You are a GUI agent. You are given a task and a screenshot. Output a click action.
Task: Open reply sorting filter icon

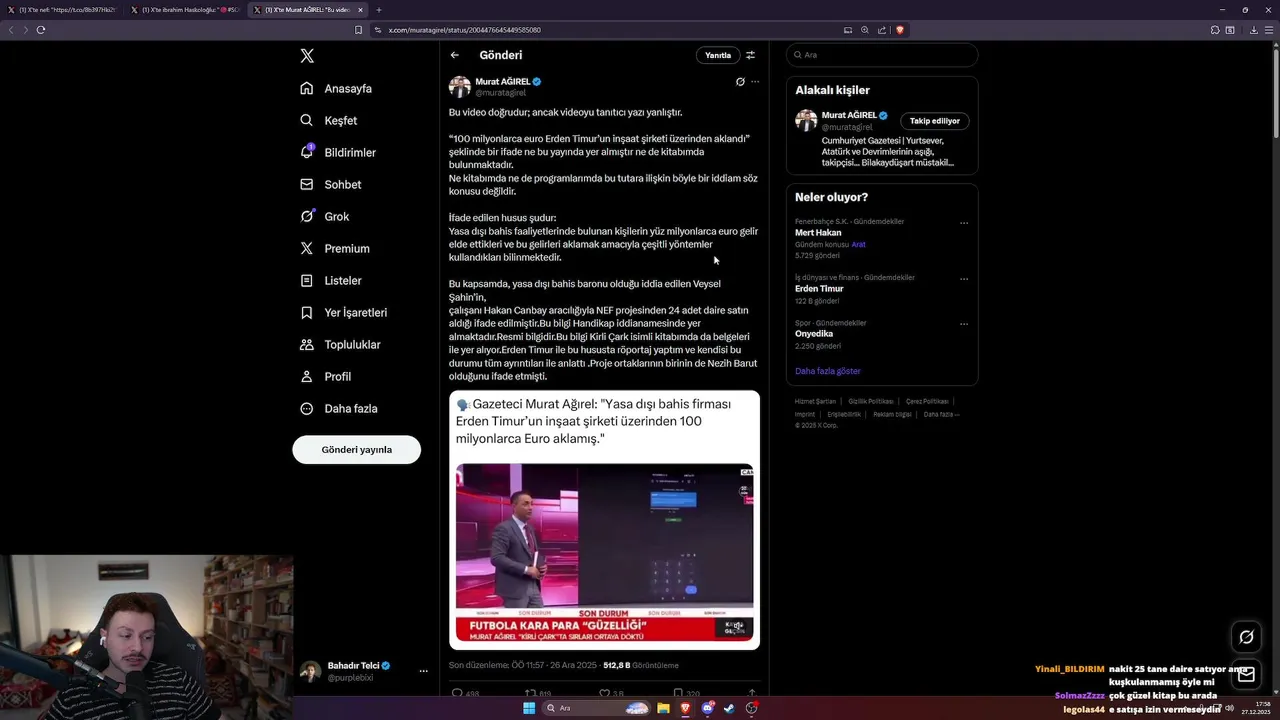(x=751, y=55)
